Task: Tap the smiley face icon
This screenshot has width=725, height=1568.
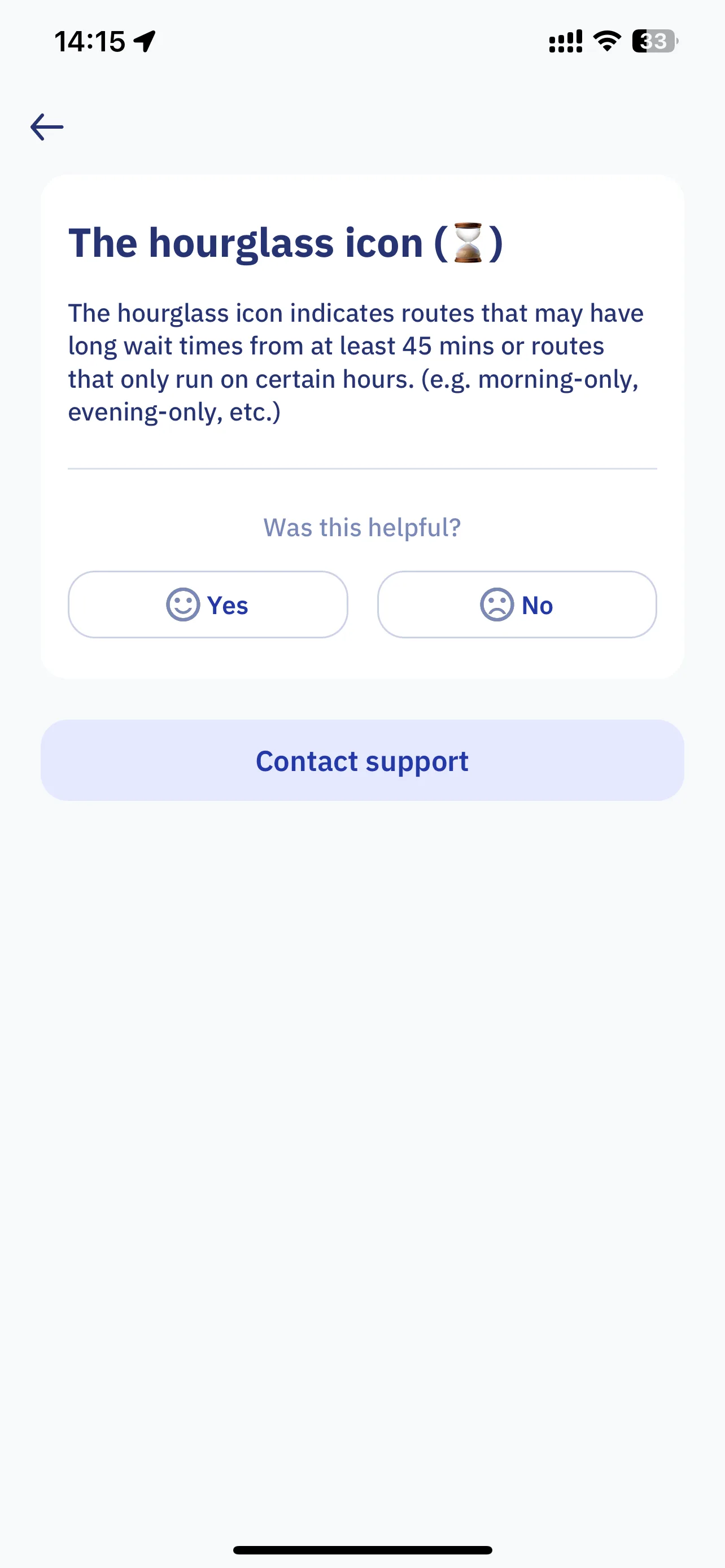Action: pyautogui.click(x=182, y=605)
